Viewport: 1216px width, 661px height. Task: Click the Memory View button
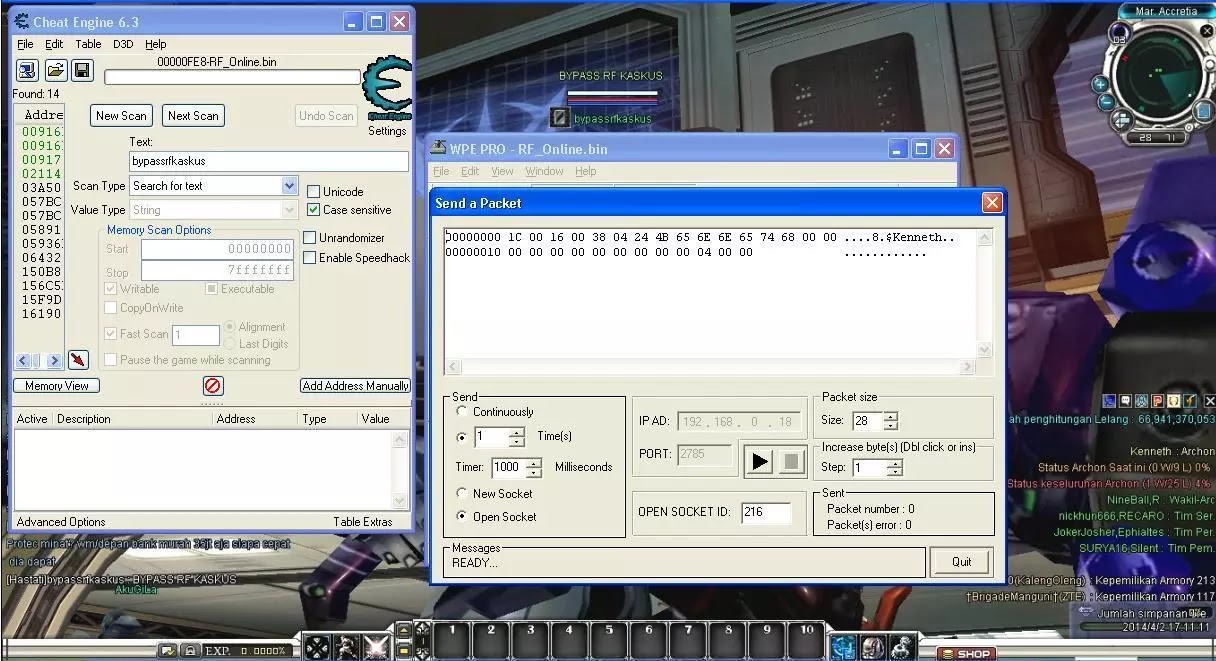(x=57, y=386)
